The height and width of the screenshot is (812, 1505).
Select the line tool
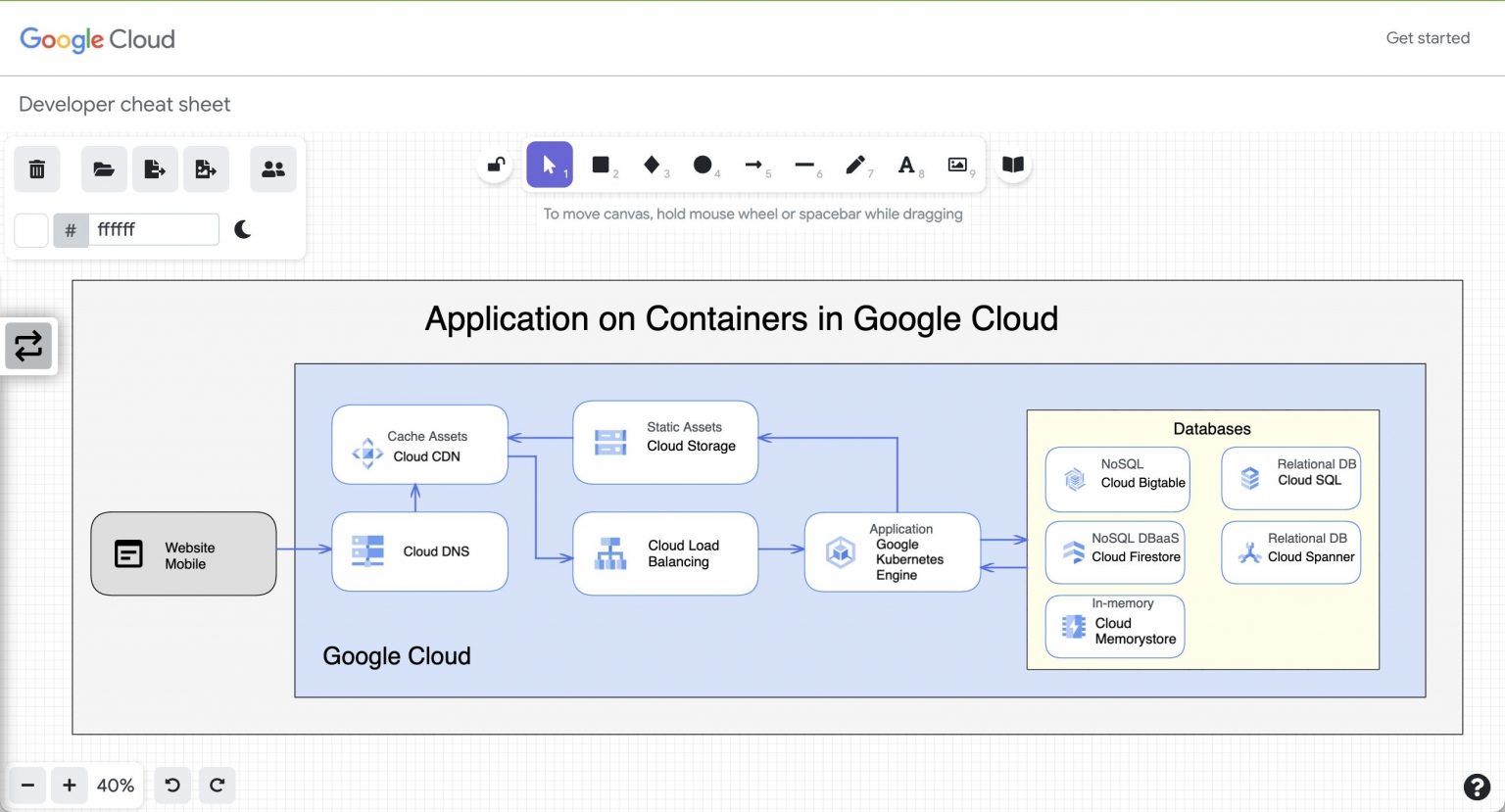(x=806, y=165)
